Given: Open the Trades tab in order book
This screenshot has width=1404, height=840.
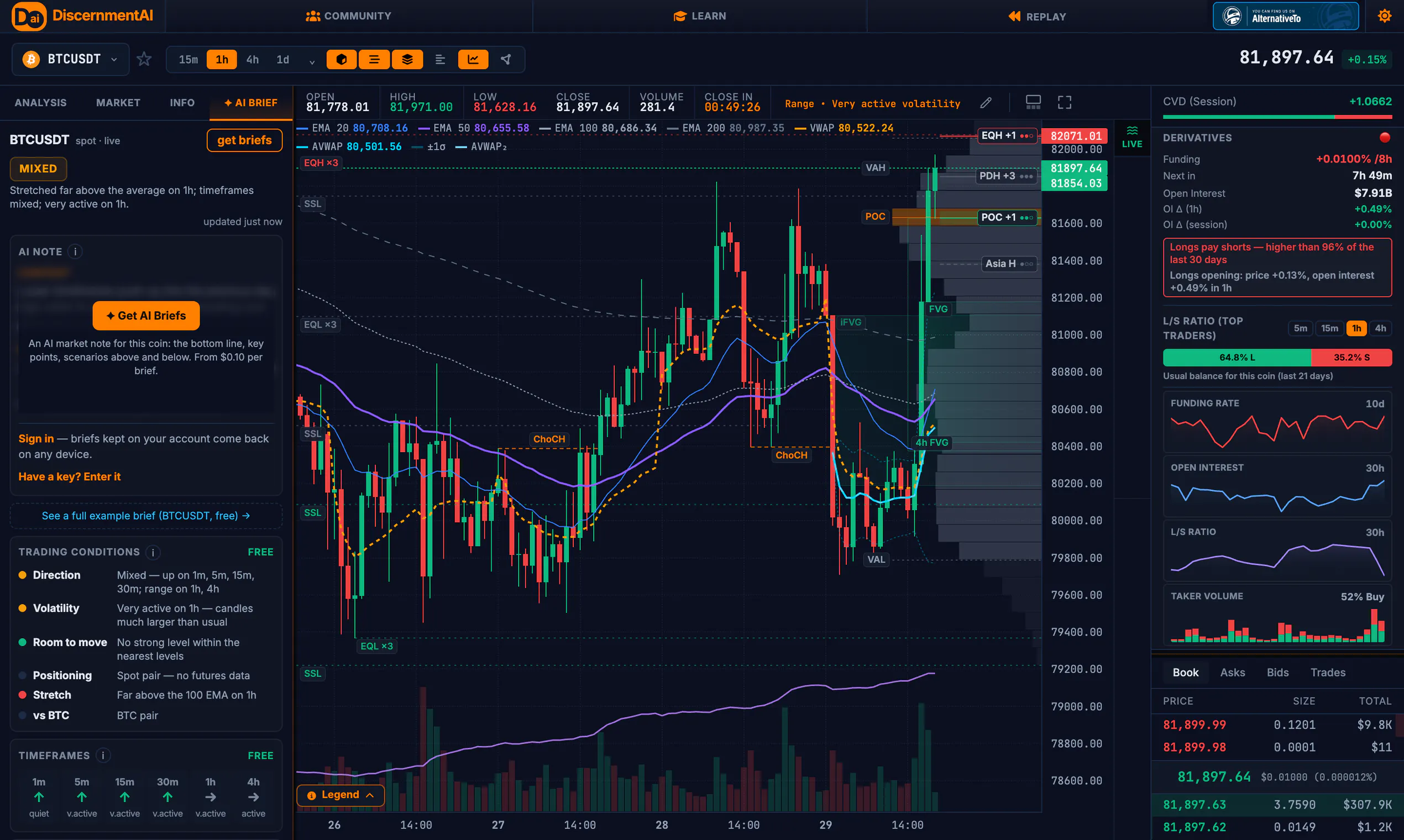Looking at the screenshot, I should 1328,672.
